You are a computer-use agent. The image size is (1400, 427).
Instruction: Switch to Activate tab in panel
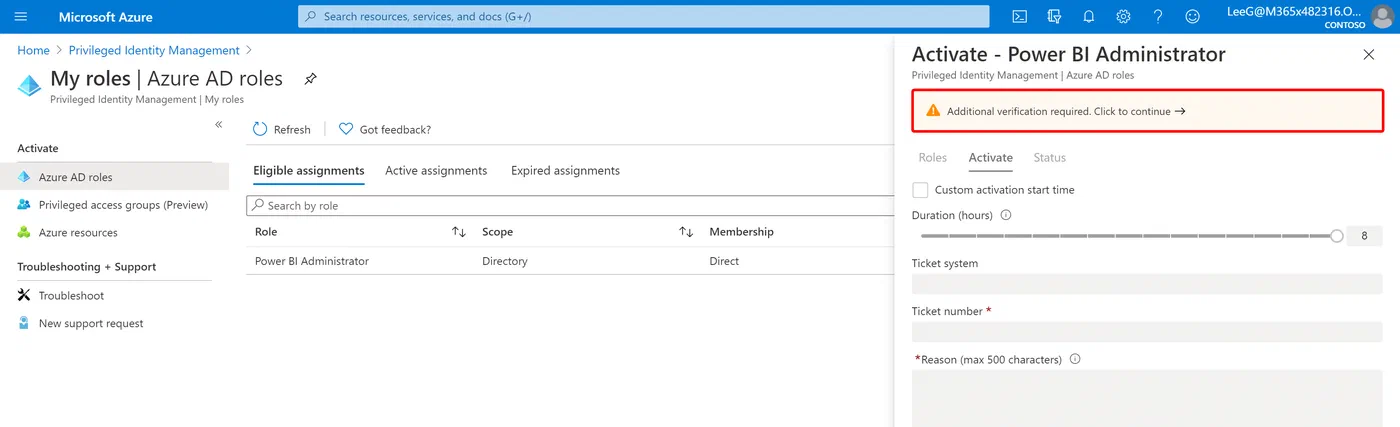990,158
